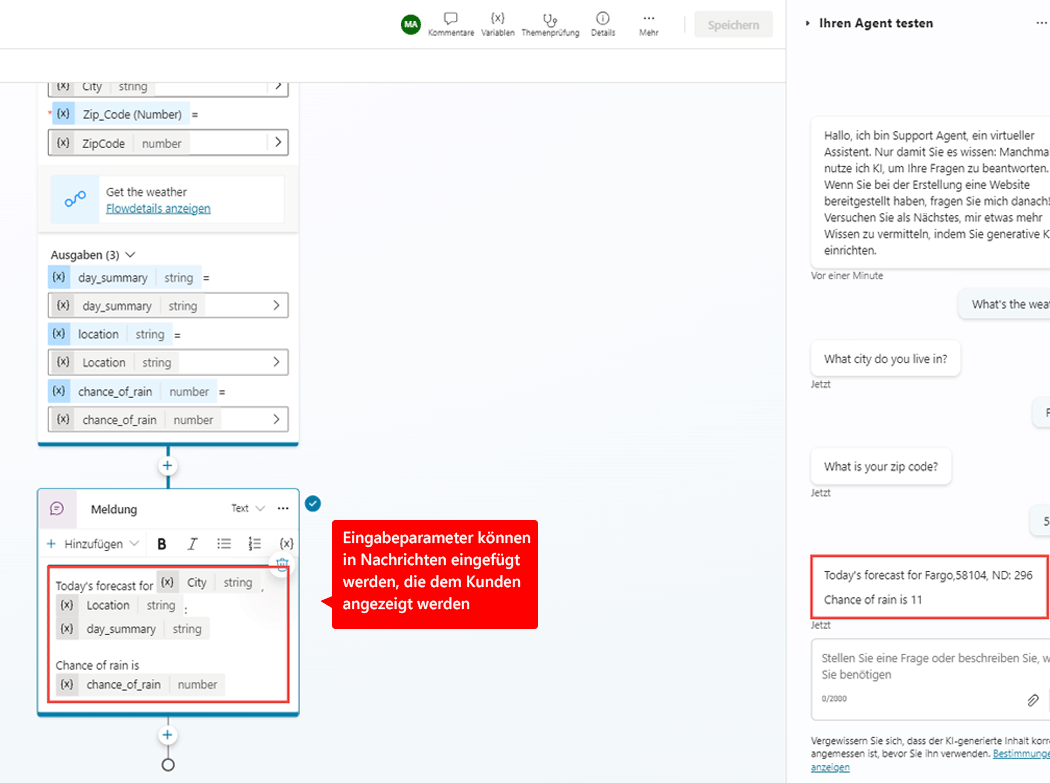Click the disabled Speichern button
Screen dimensions: 1050x783
tap(733, 25)
